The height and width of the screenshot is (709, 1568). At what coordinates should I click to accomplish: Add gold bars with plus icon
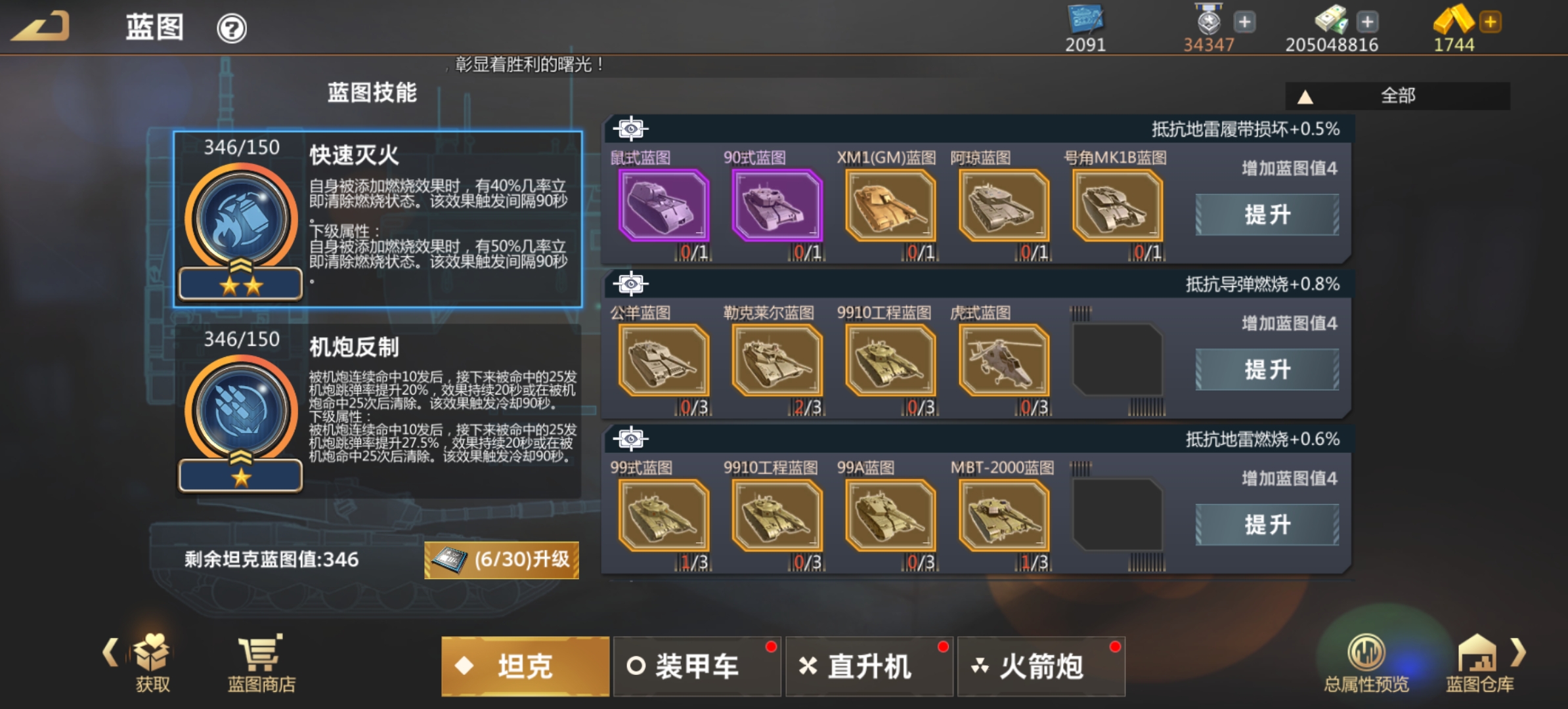coord(1491,22)
